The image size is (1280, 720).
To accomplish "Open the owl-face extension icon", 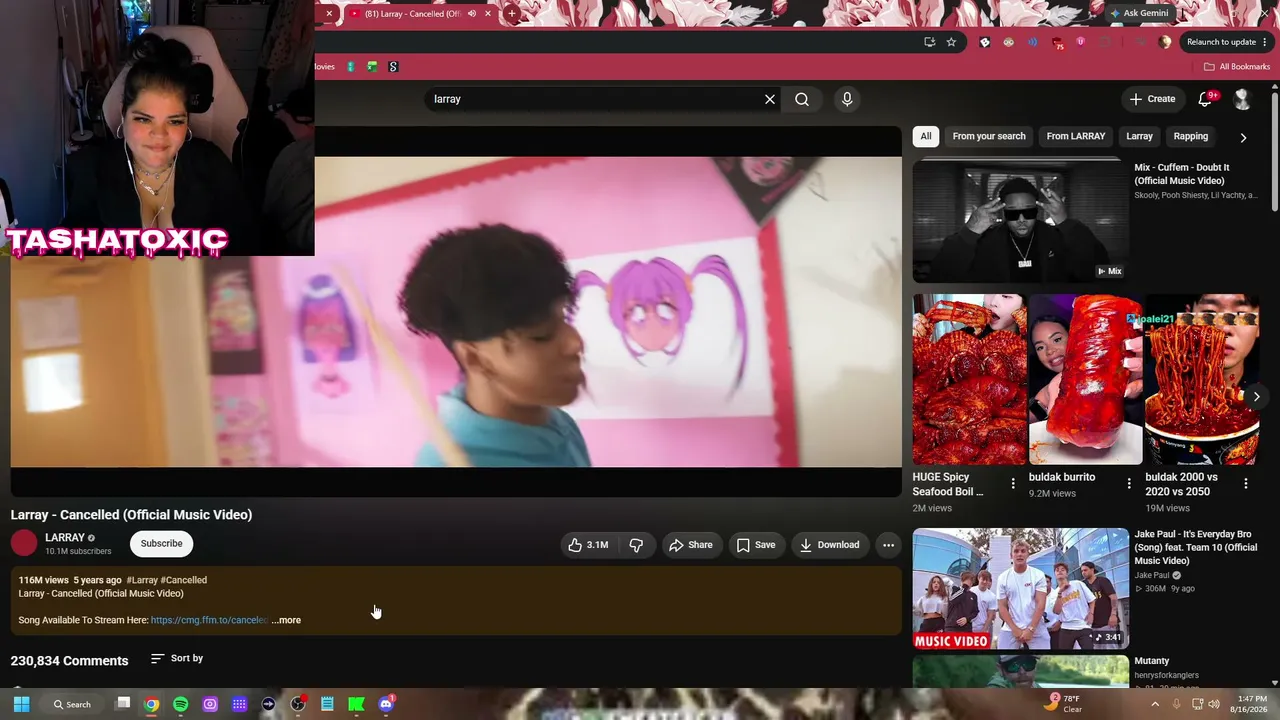I will coord(1008,42).
